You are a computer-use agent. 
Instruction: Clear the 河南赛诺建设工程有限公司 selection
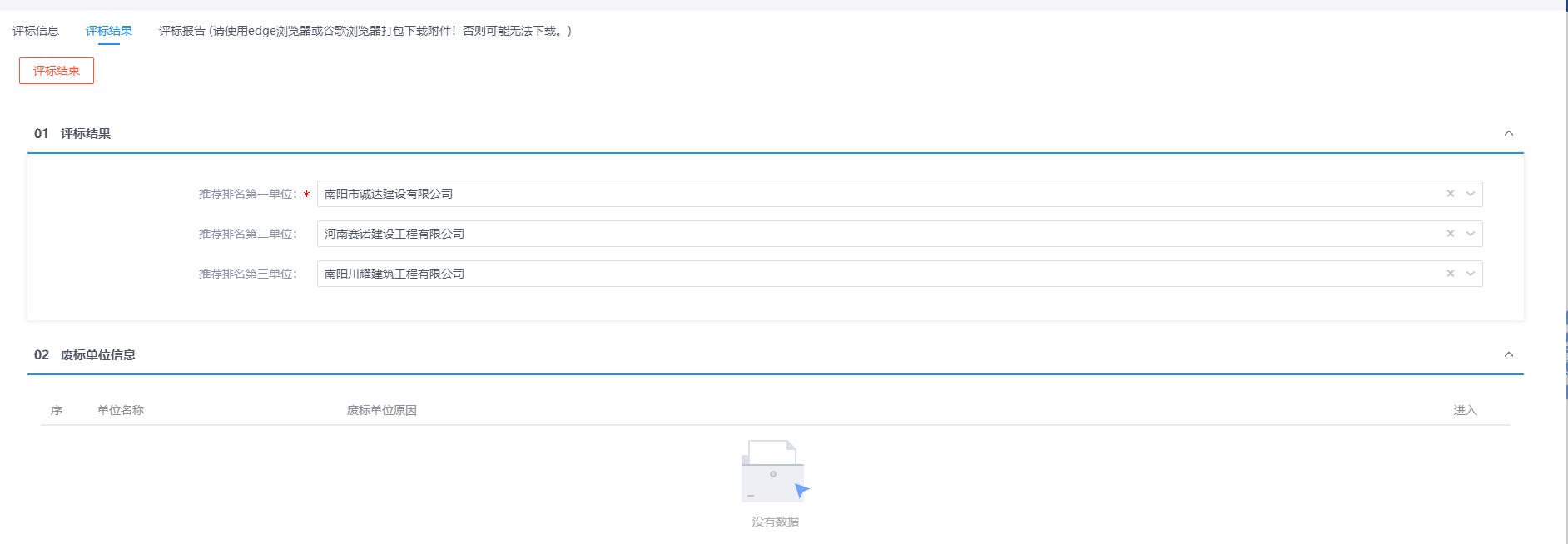click(x=1451, y=234)
